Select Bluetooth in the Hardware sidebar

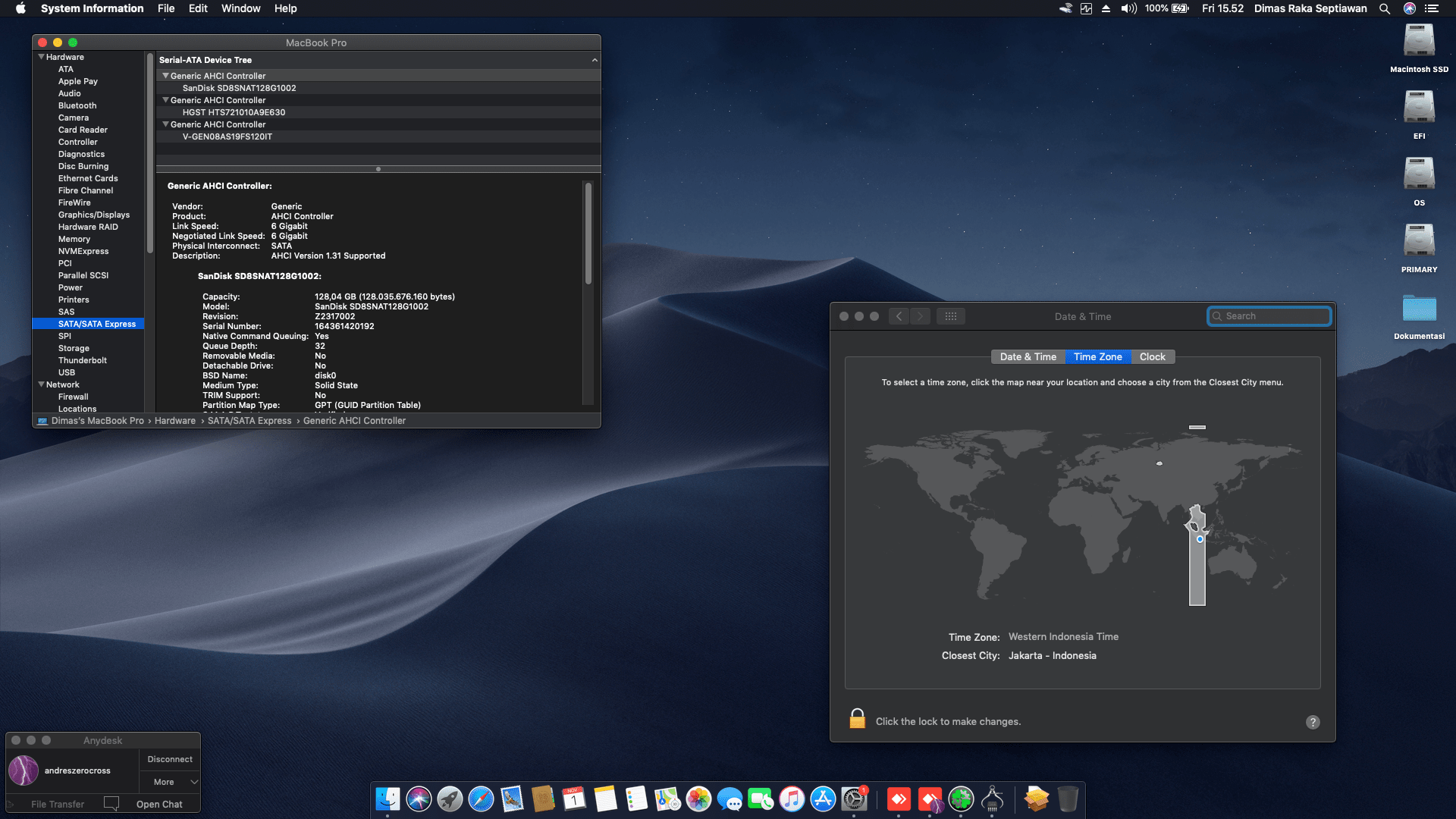(x=77, y=105)
